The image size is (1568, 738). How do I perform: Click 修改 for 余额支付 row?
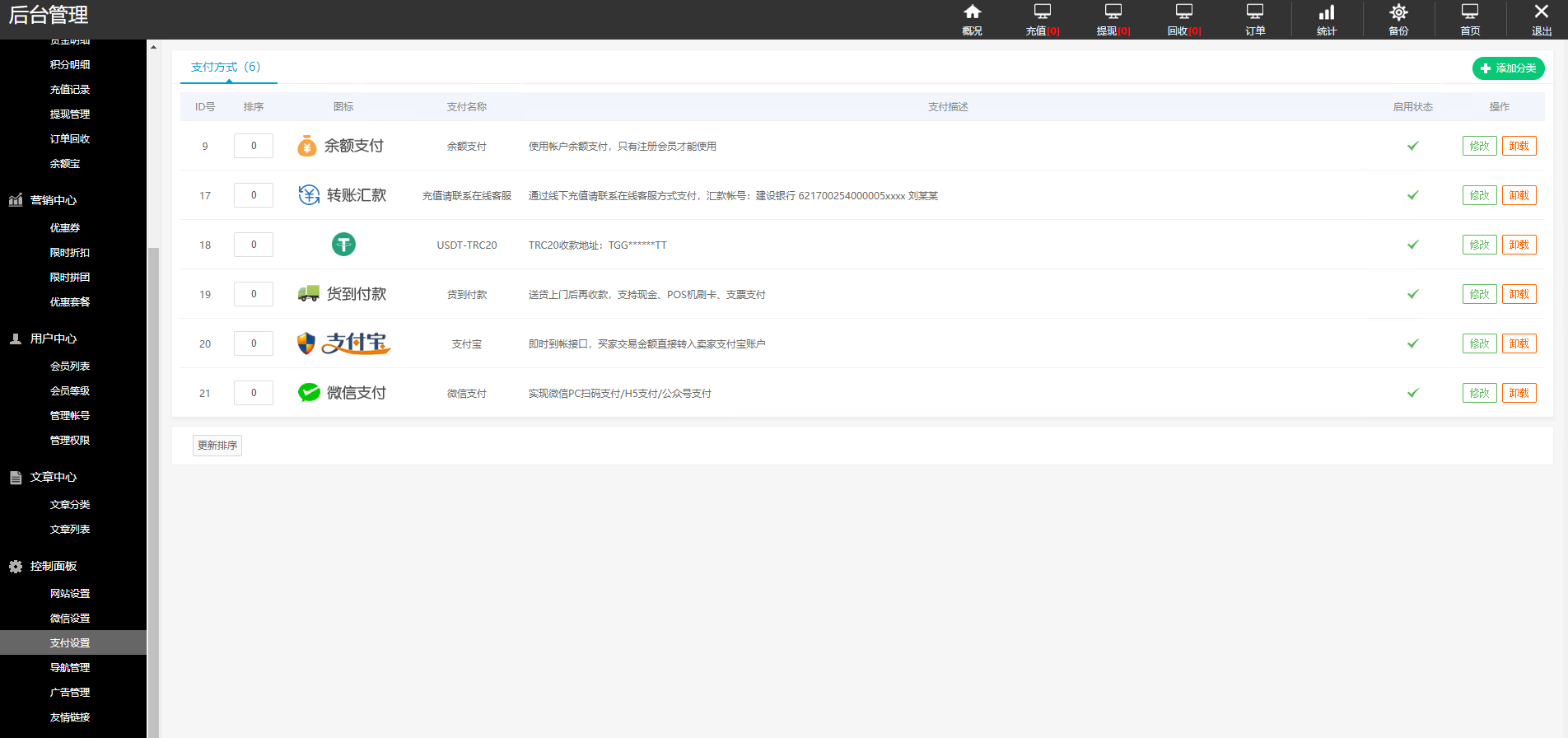pyautogui.click(x=1479, y=146)
